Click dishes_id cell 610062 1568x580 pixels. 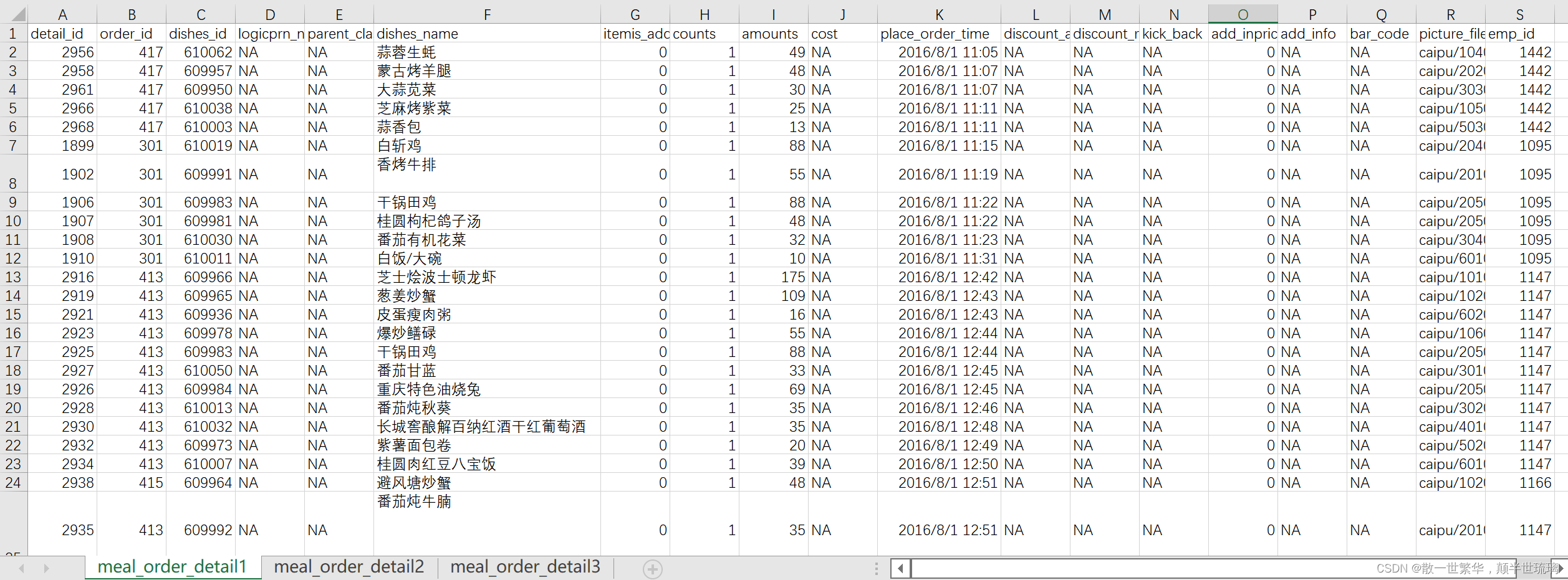[201, 52]
